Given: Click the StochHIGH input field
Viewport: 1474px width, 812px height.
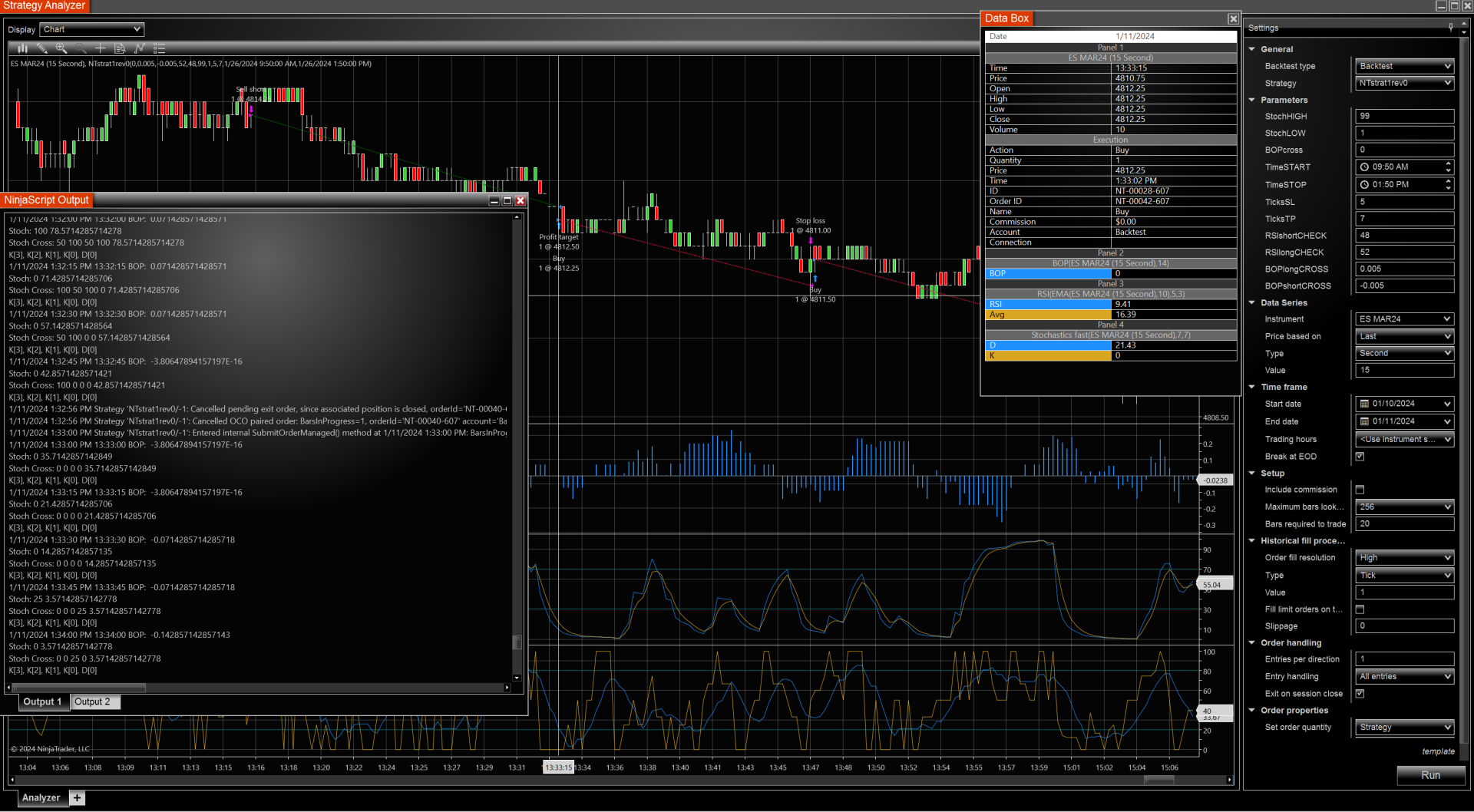Looking at the screenshot, I should [1404, 117].
